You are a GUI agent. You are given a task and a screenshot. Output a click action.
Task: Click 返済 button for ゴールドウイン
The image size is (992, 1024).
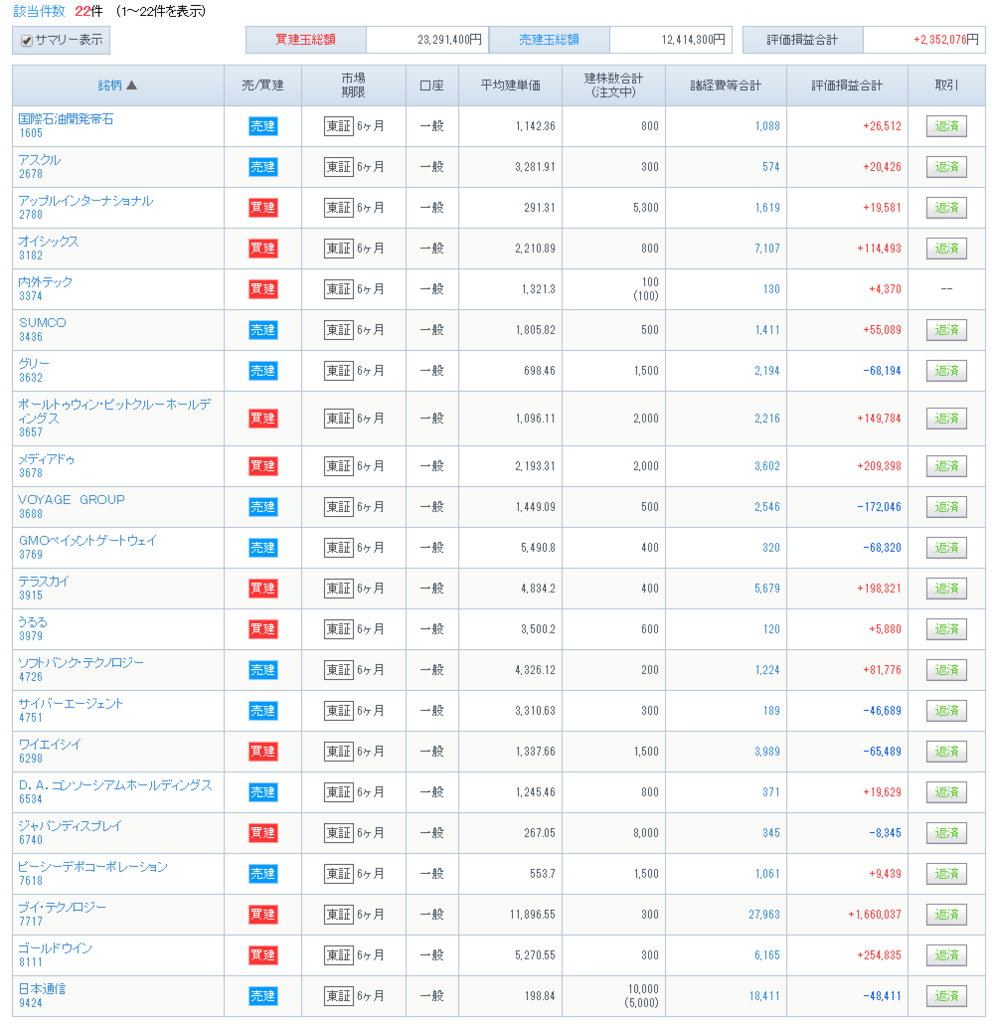(946, 955)
